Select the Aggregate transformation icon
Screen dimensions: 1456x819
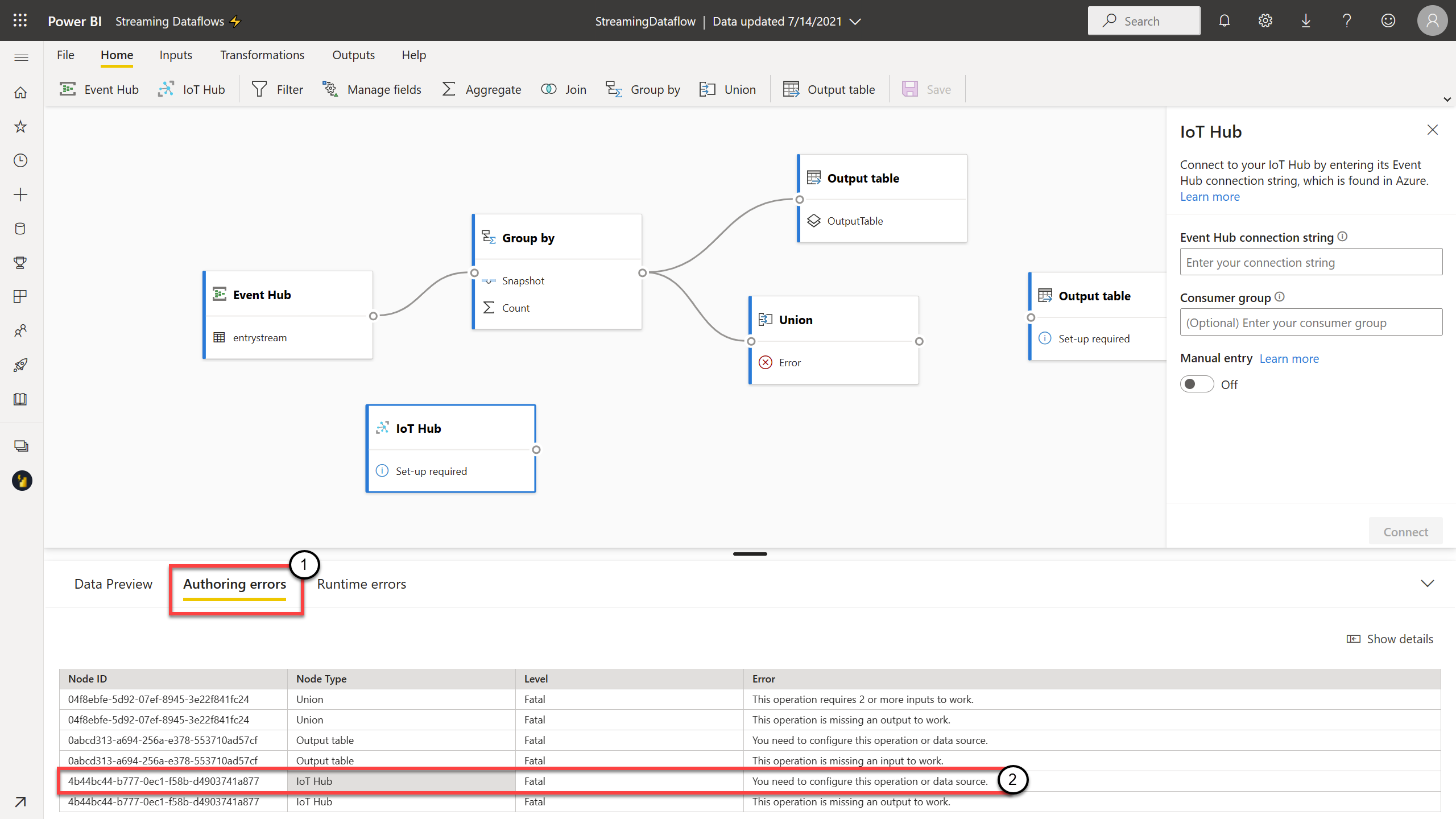point(450,89)
